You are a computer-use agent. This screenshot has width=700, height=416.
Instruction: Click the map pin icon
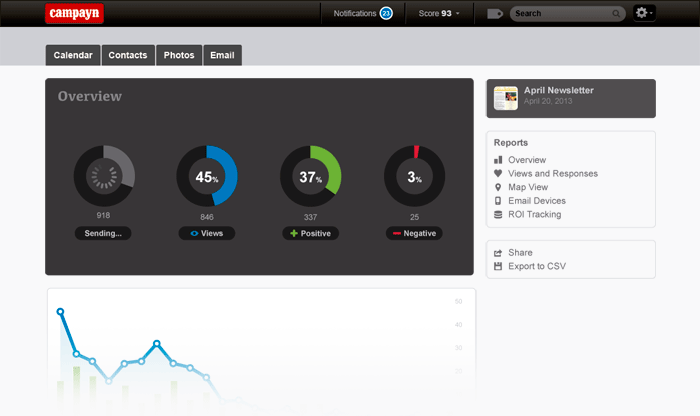pos(498,187)
